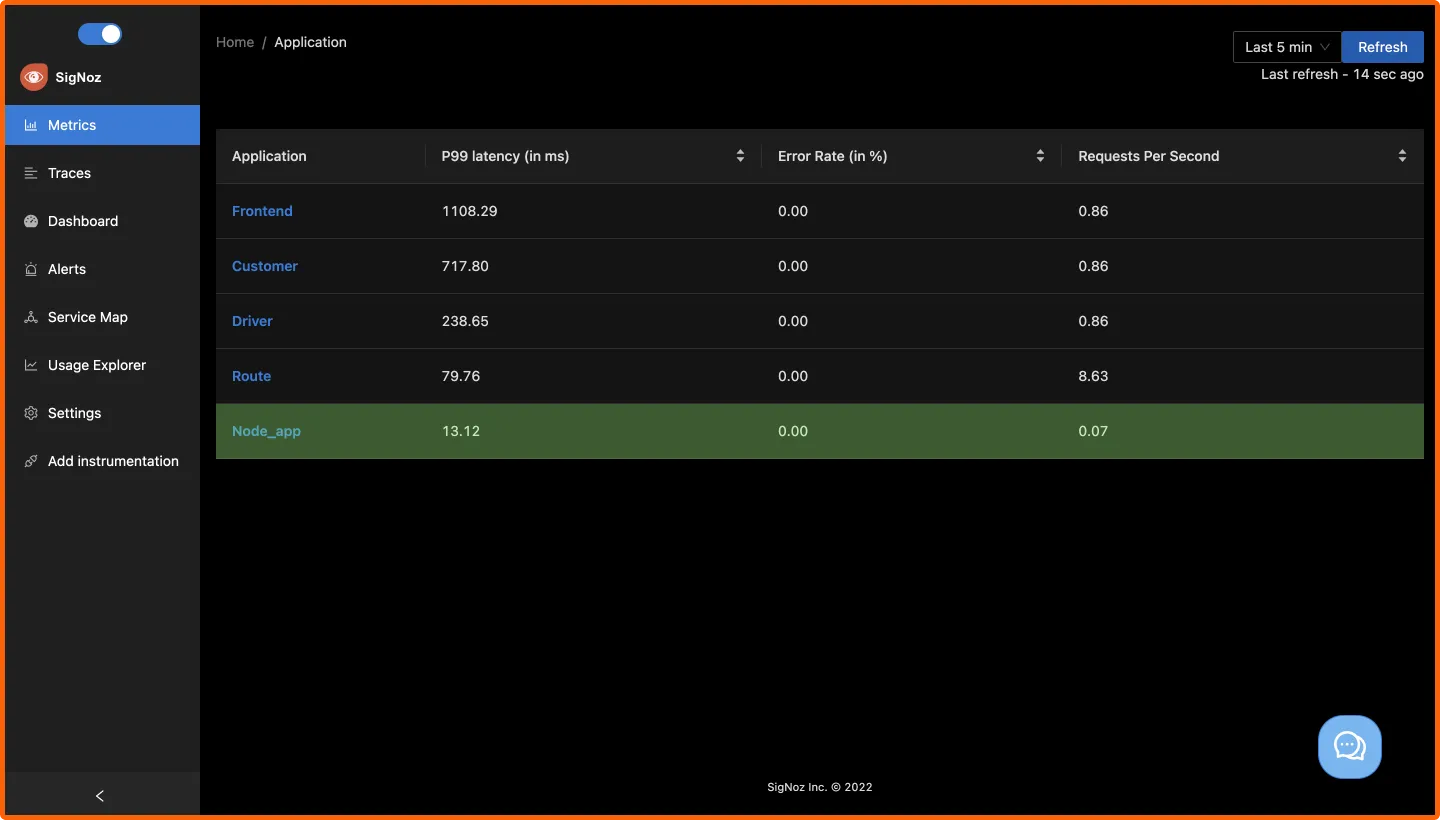Select latency value 1108.29
The width and height of the screenshot is (1440, 820).
click(x=469, y=211)
